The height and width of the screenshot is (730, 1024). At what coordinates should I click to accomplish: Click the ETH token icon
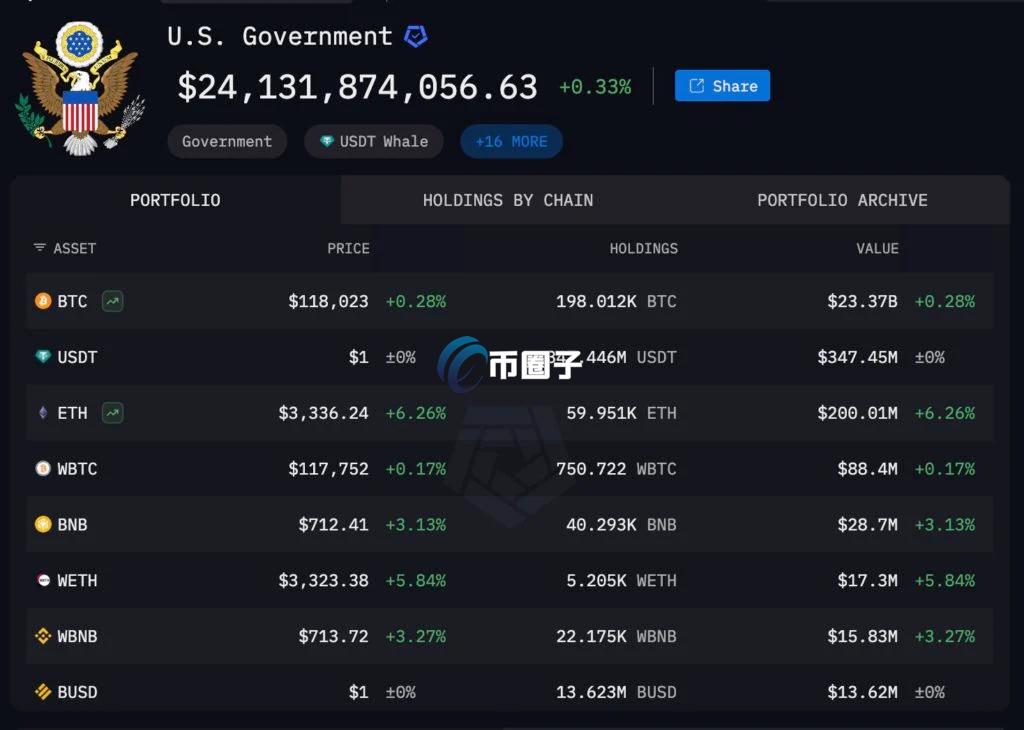(x=43, y=413)
